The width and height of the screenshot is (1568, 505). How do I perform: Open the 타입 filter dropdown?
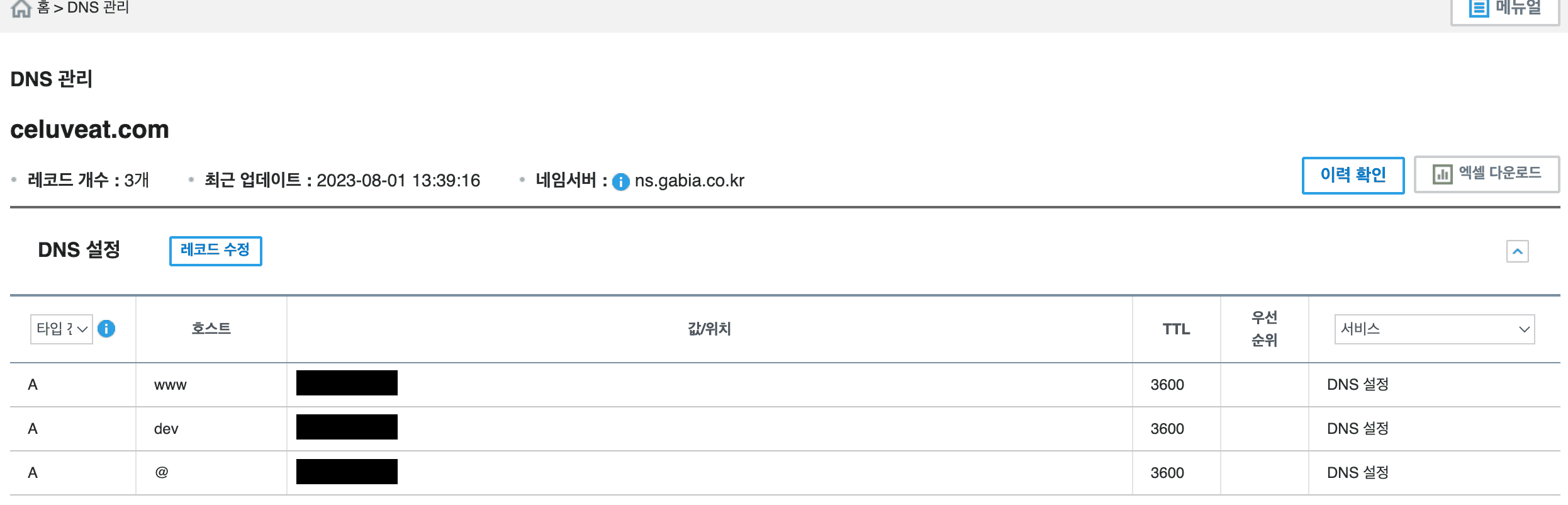(62, 329)
